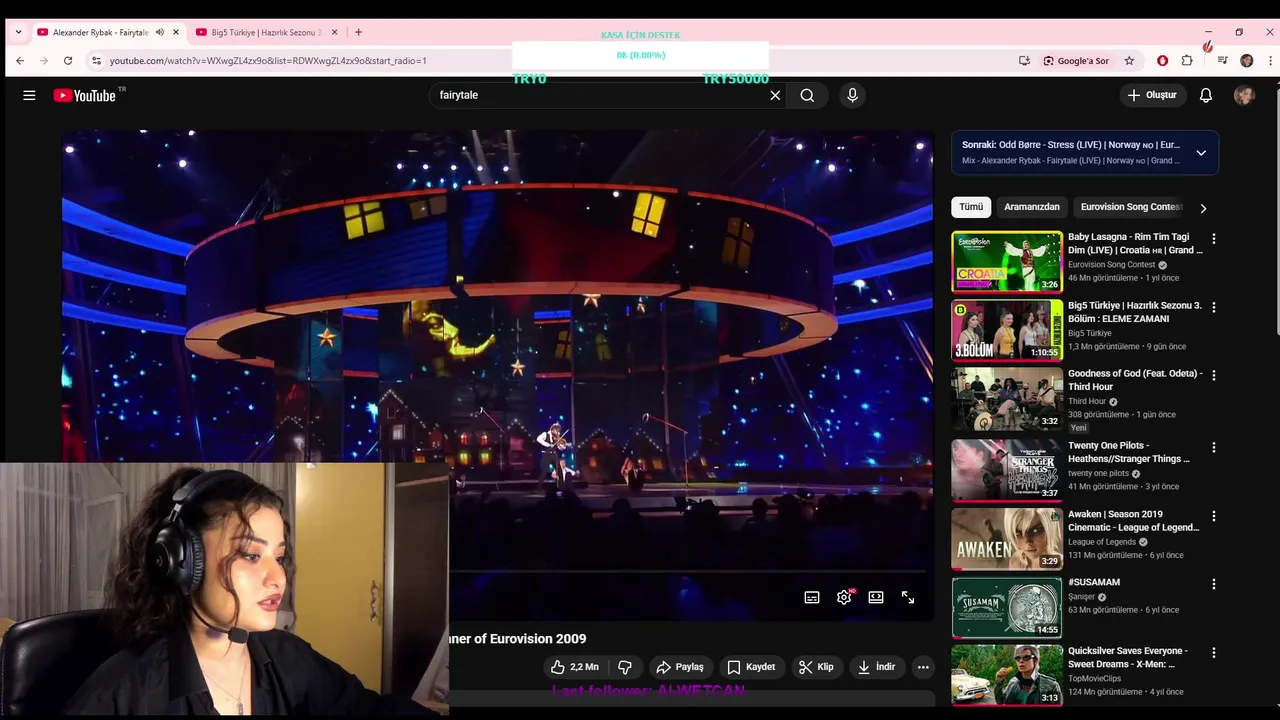Open Goodness of God video title
The image size is (1280, 720).
coord(1135,380)
